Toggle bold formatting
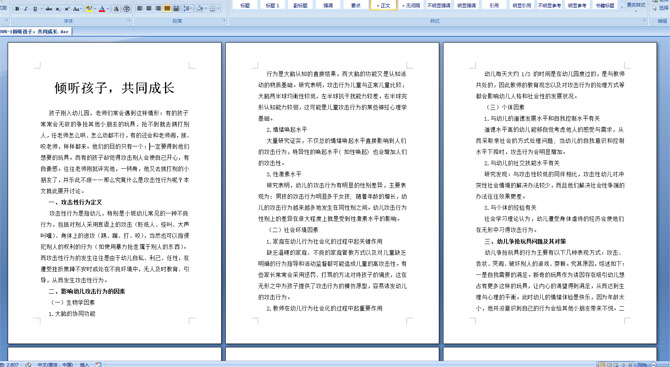The image size is (670, 367). (x=17, y=9)
